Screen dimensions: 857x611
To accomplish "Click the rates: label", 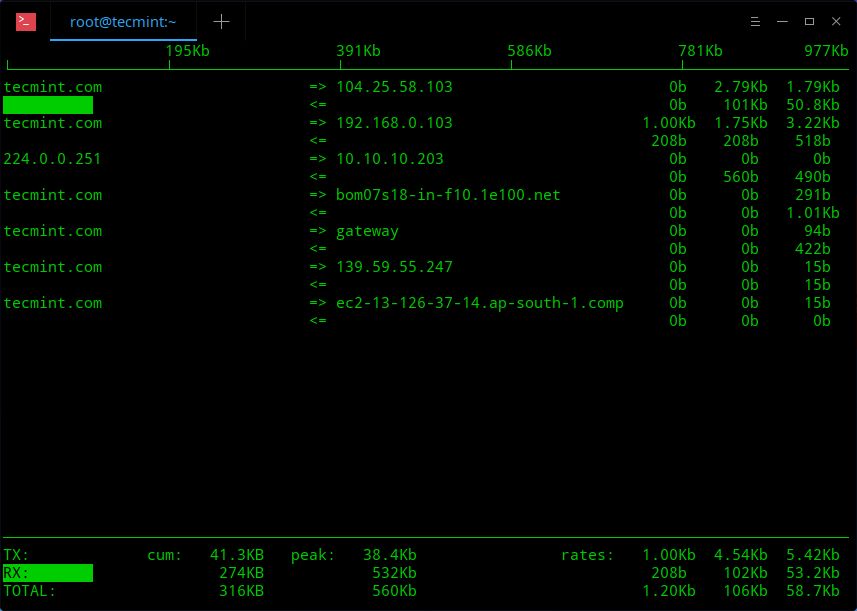I will 588,555.
